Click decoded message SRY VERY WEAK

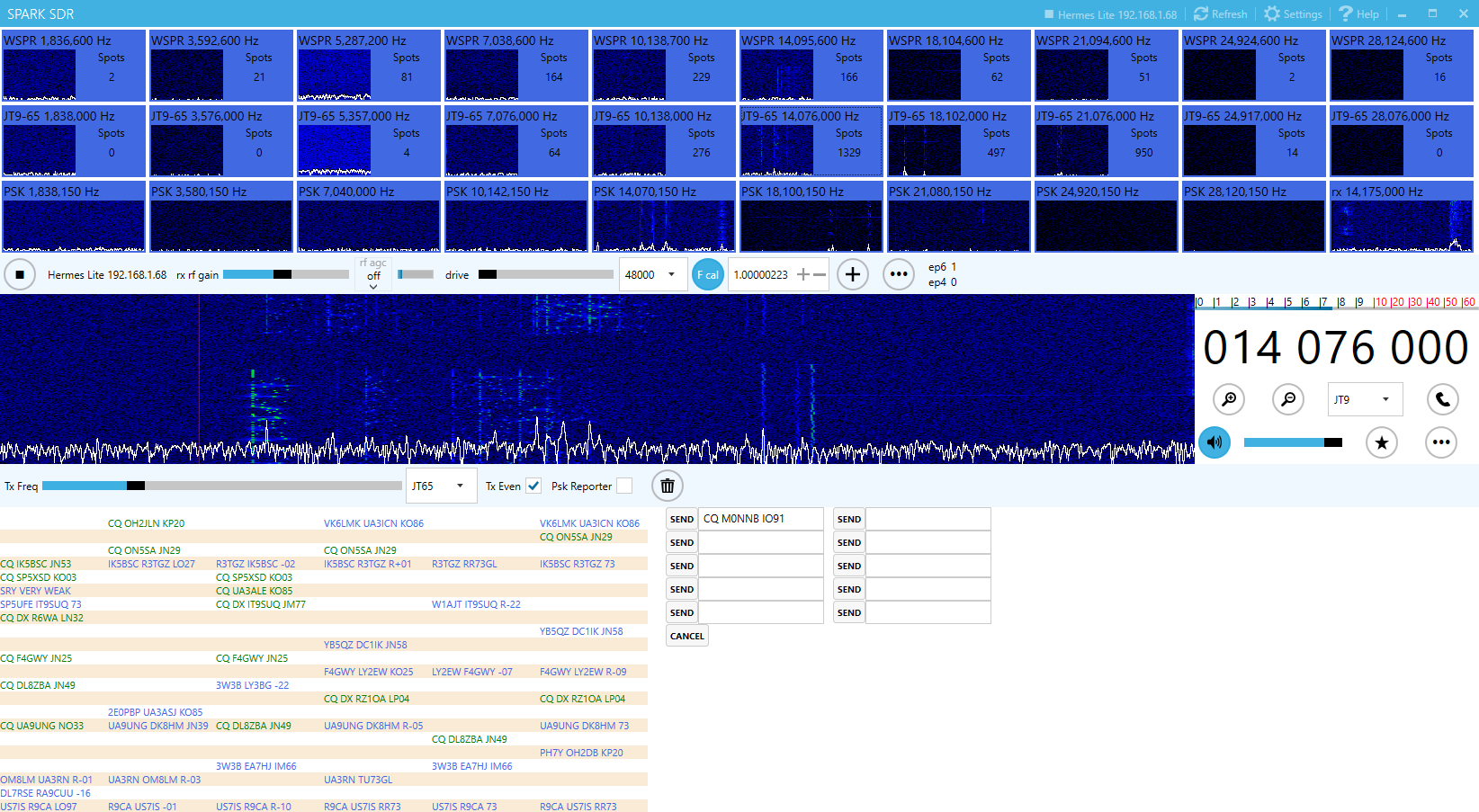tap(35, 591)
